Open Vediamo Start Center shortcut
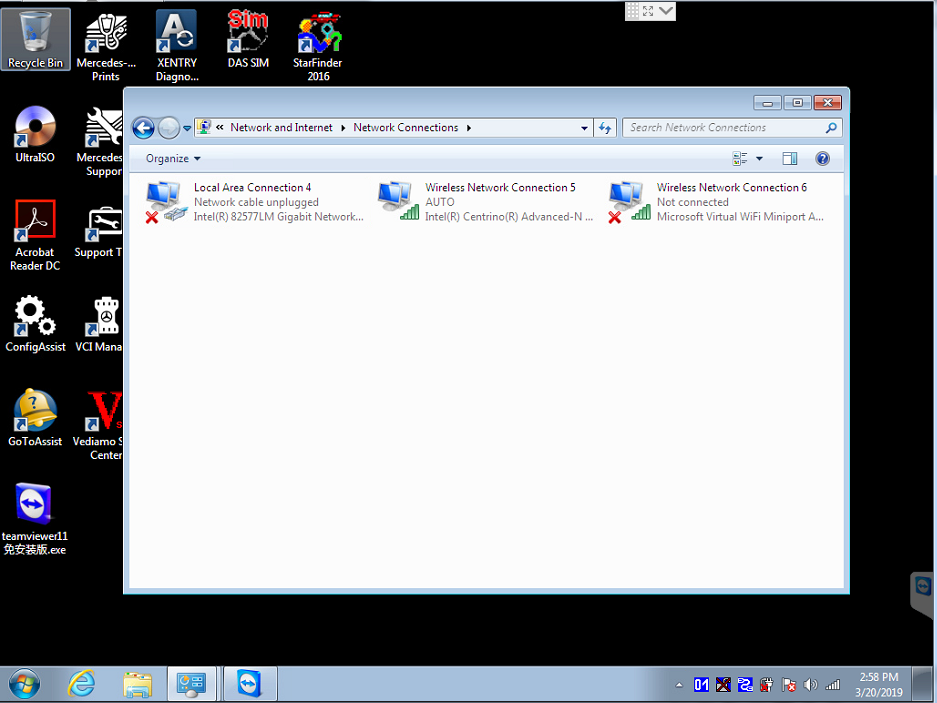 [x=99, y=424]
